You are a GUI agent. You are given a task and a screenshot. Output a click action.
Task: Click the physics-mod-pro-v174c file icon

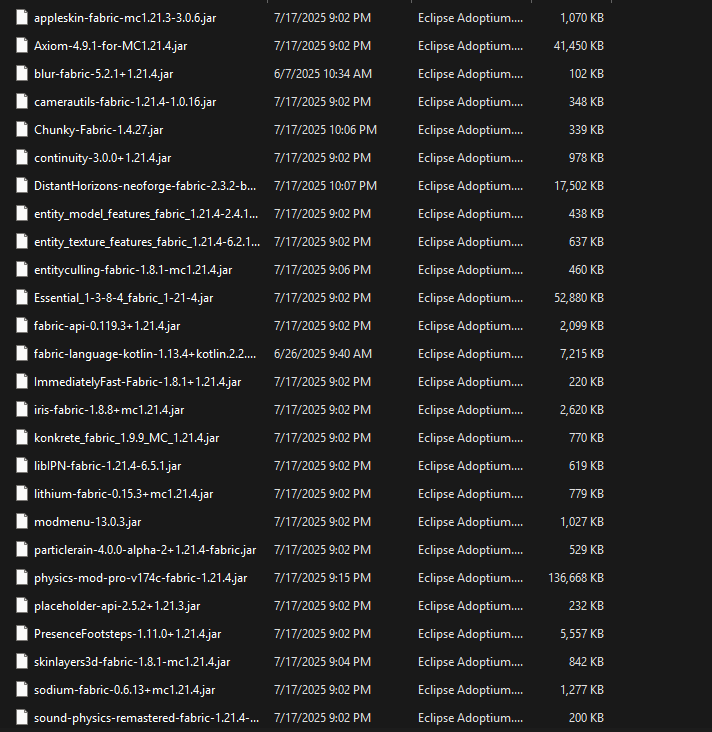point(21,578)
